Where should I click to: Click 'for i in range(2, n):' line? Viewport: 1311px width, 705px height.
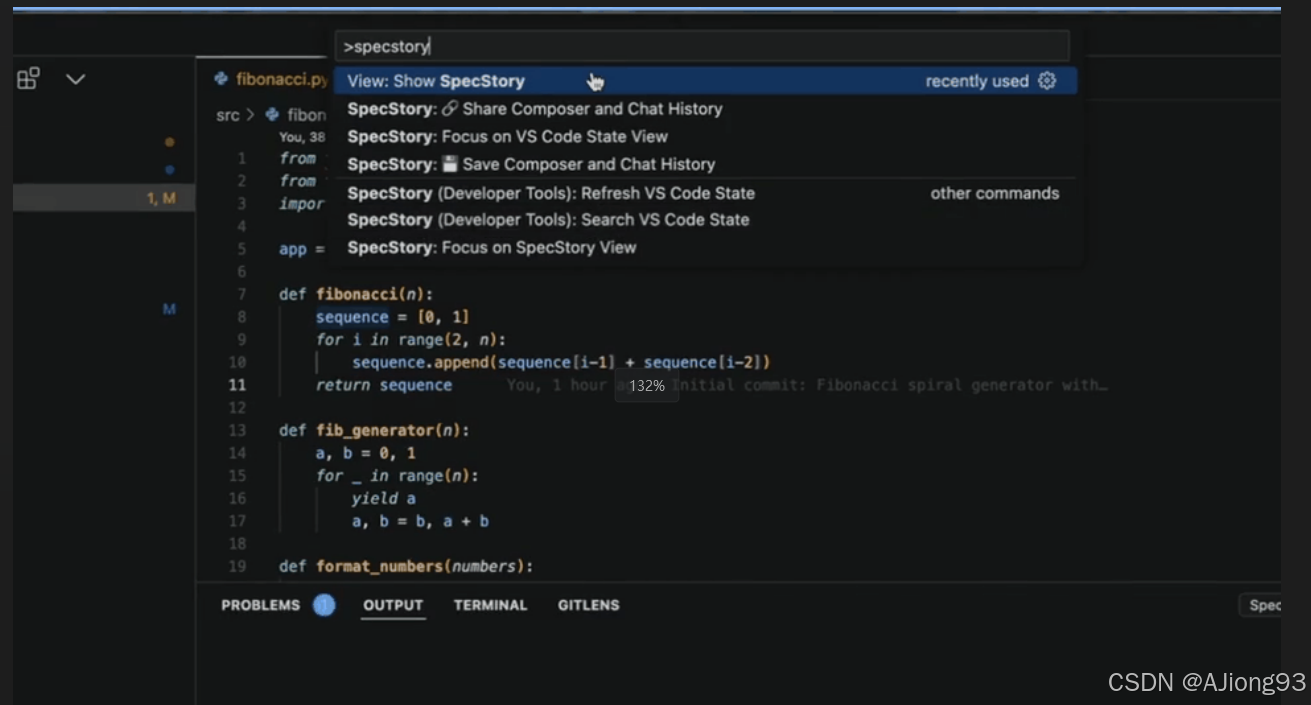click(411, 339)
